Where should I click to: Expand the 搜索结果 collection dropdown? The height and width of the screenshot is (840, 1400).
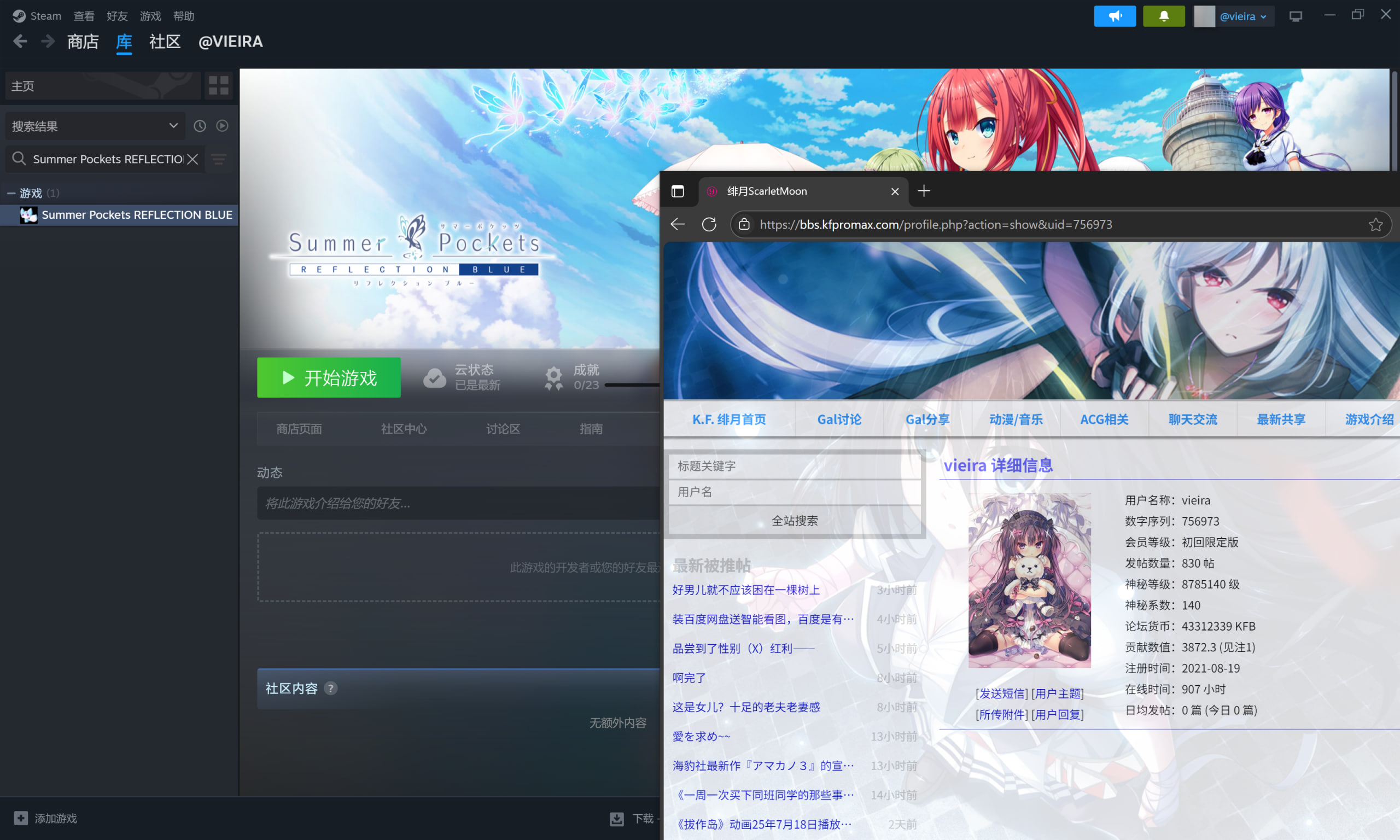pos(173,126)
